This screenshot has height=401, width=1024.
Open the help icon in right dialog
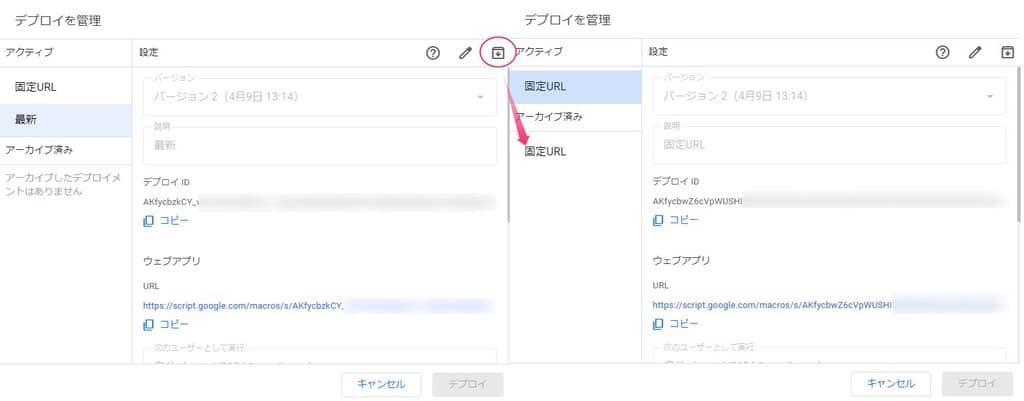point(942,53)
